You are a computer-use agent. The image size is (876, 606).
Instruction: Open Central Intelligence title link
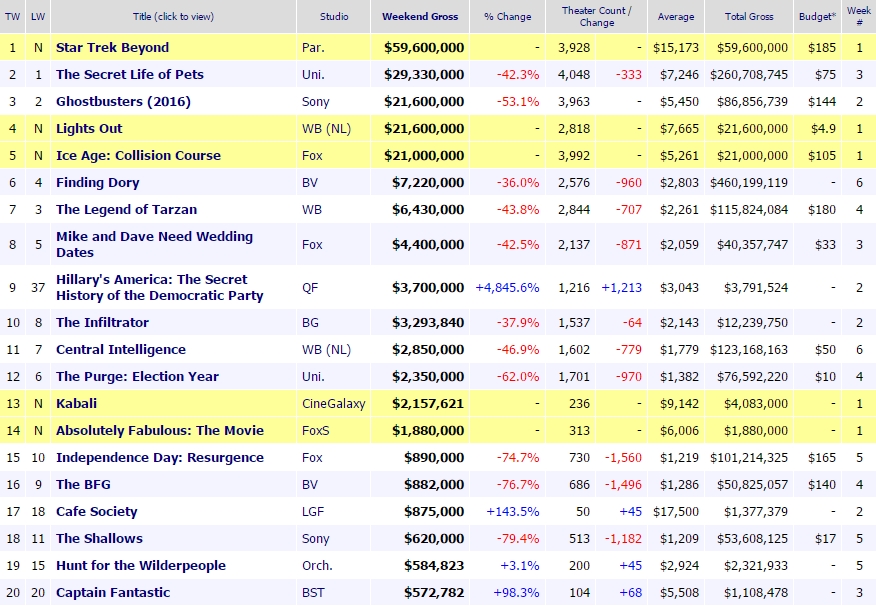pos(121,350)
